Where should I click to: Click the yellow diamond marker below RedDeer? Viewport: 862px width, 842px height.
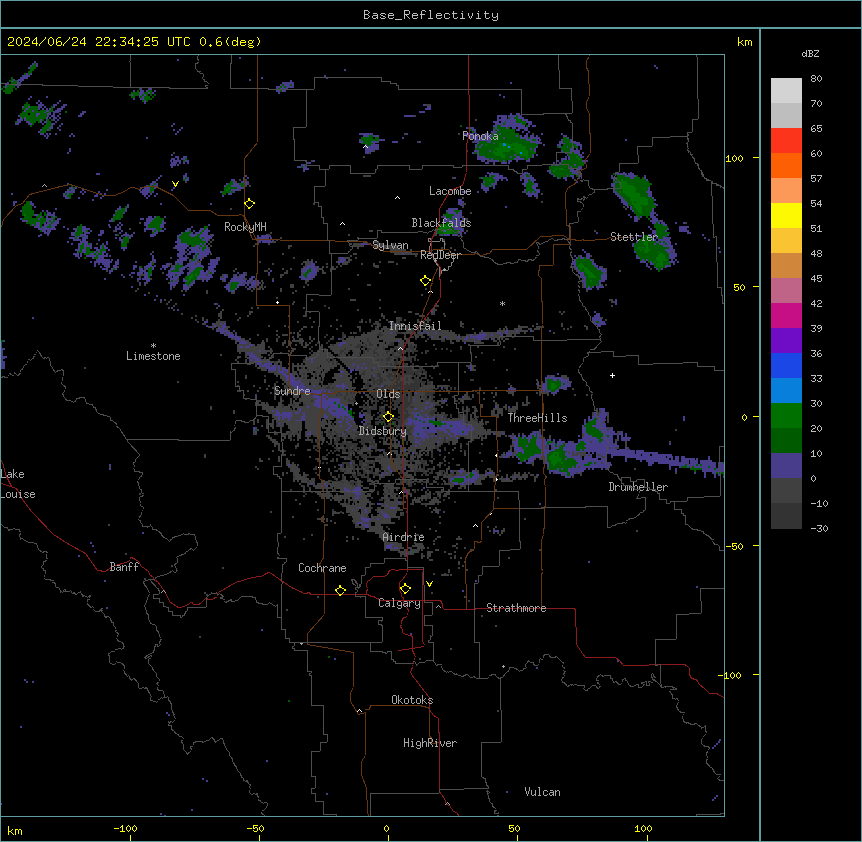[x=426, y=281]
